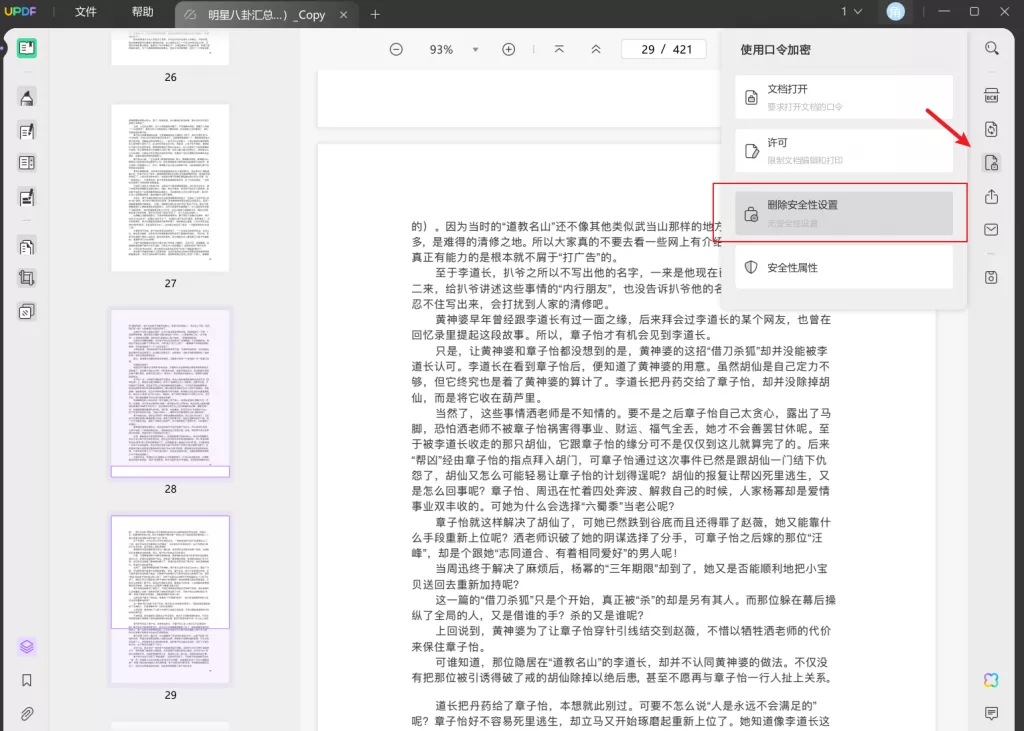Toggle the Layers panel icon

pos(27,647)
